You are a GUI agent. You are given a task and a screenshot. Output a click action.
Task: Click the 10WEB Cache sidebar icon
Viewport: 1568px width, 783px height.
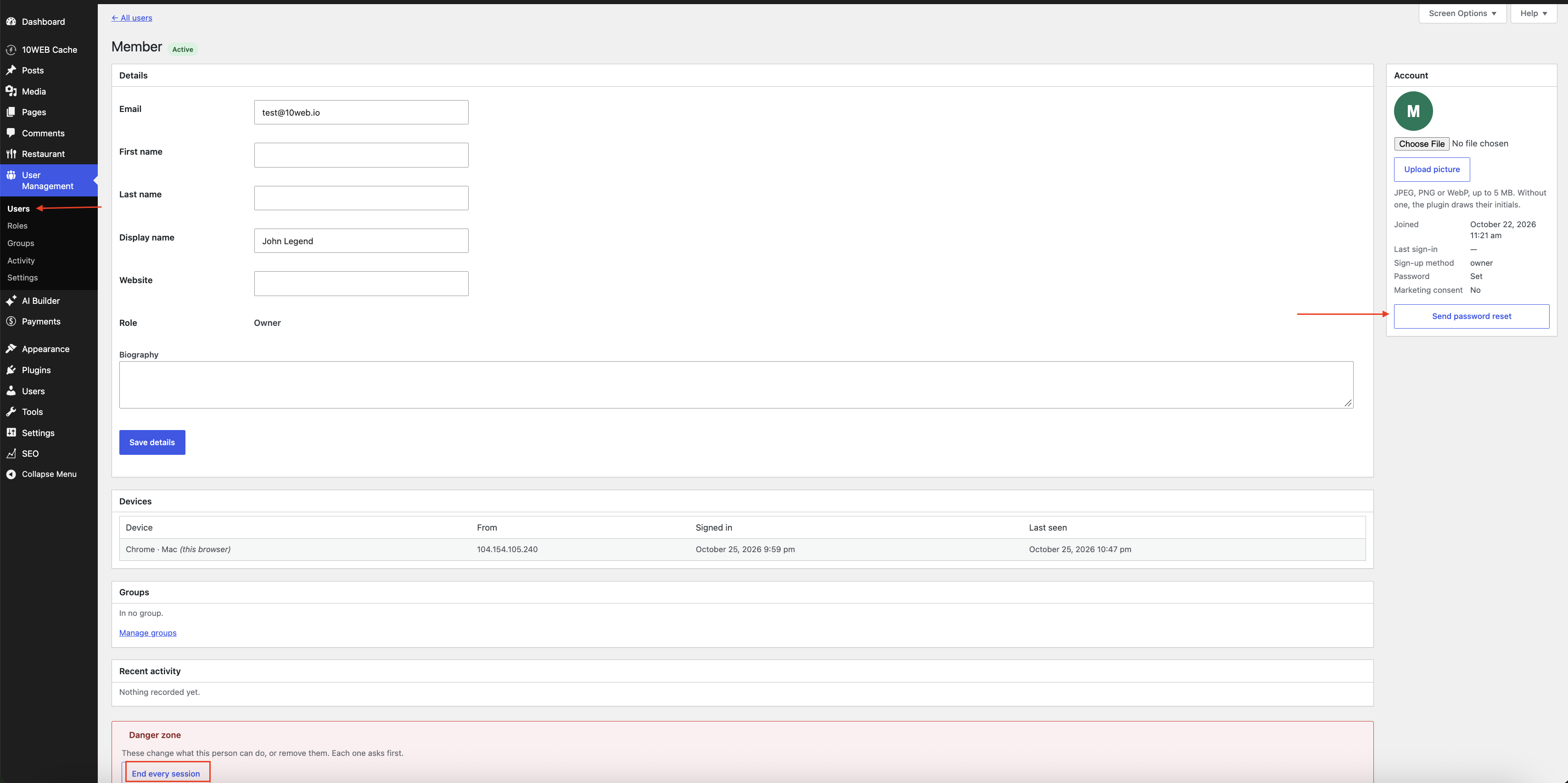(11, 49)
